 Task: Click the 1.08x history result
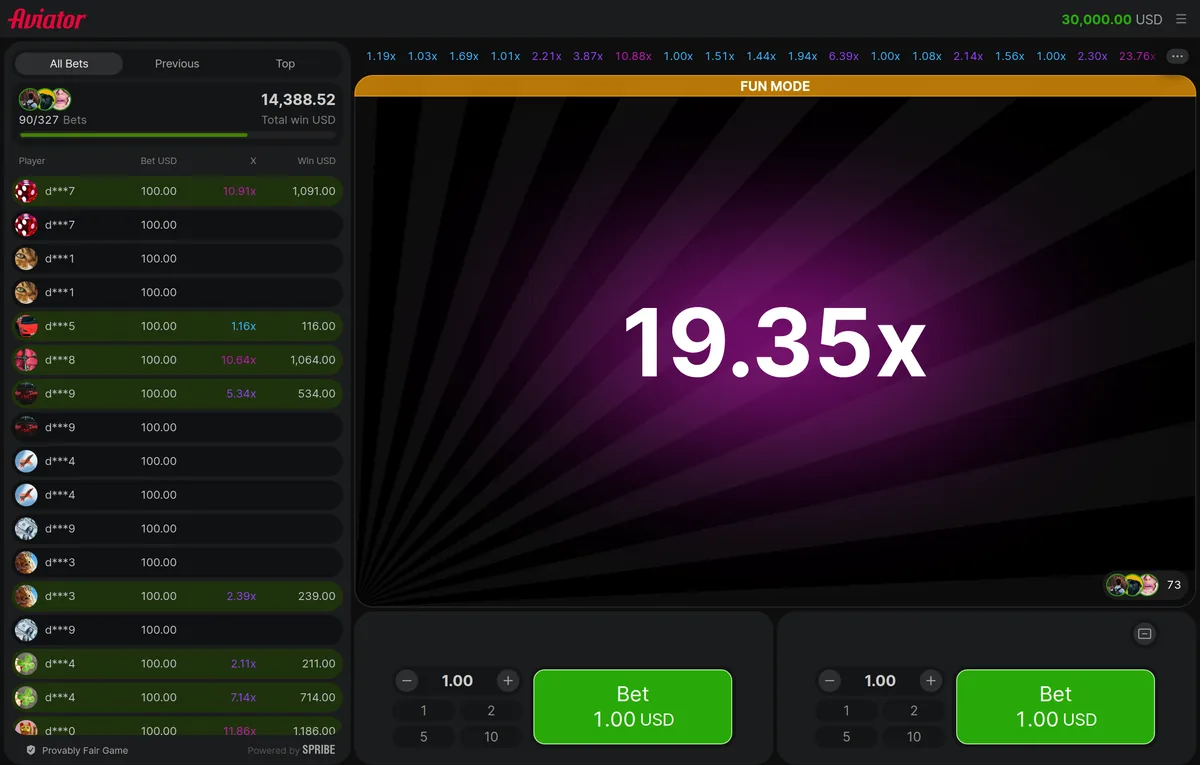tap(927, 57)
